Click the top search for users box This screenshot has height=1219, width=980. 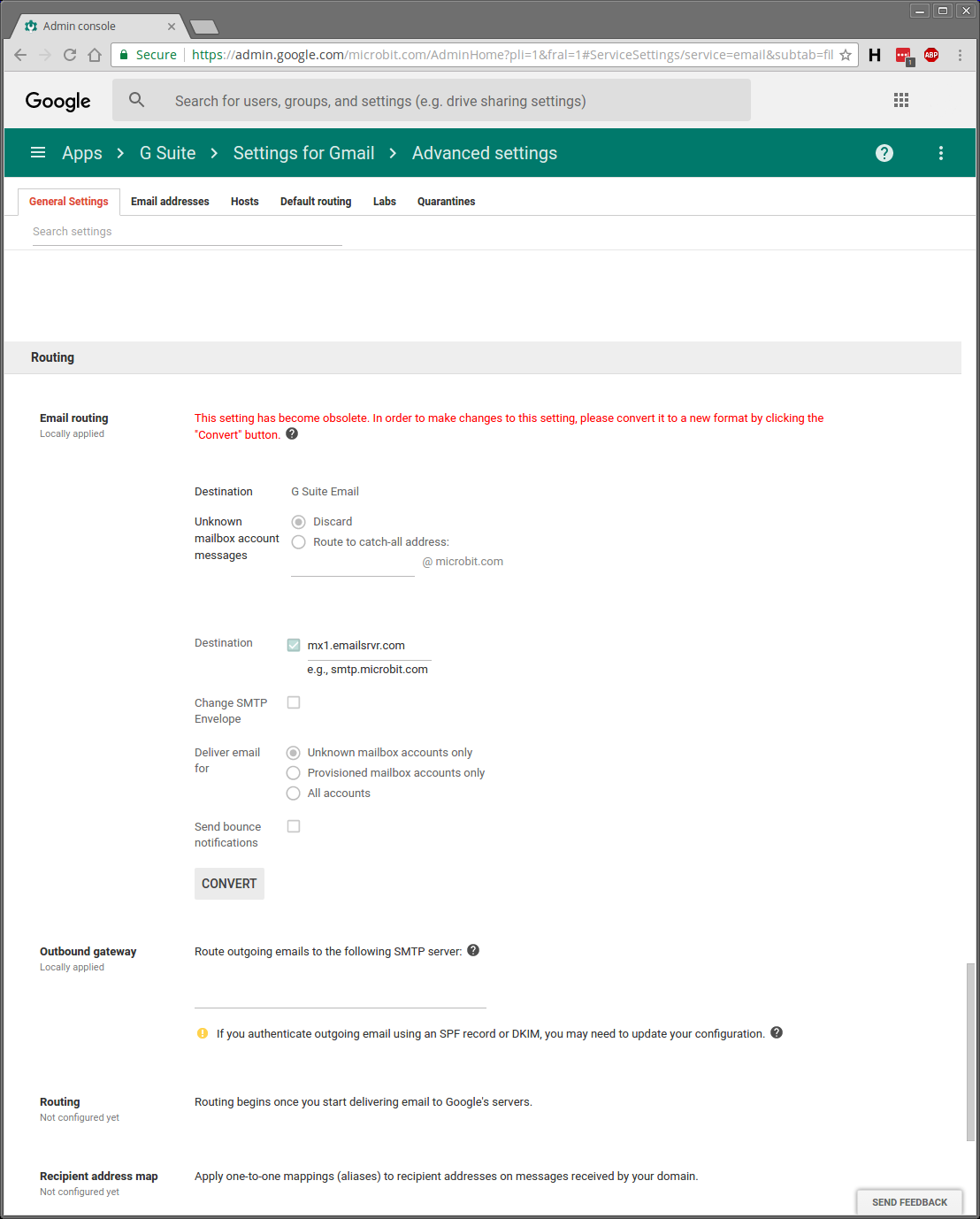[x=432, y=101]
